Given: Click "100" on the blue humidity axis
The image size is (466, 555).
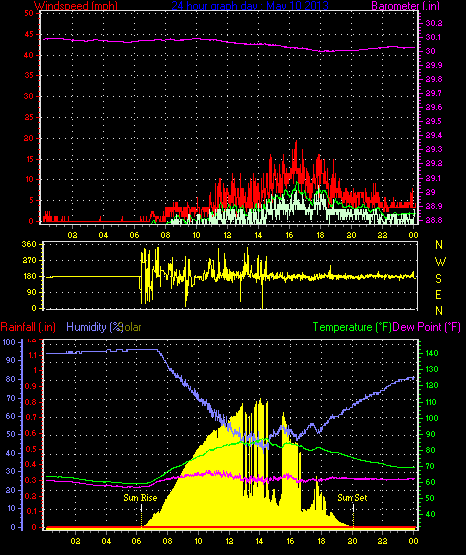Looking at the screenshot, I should coord(9,342).
